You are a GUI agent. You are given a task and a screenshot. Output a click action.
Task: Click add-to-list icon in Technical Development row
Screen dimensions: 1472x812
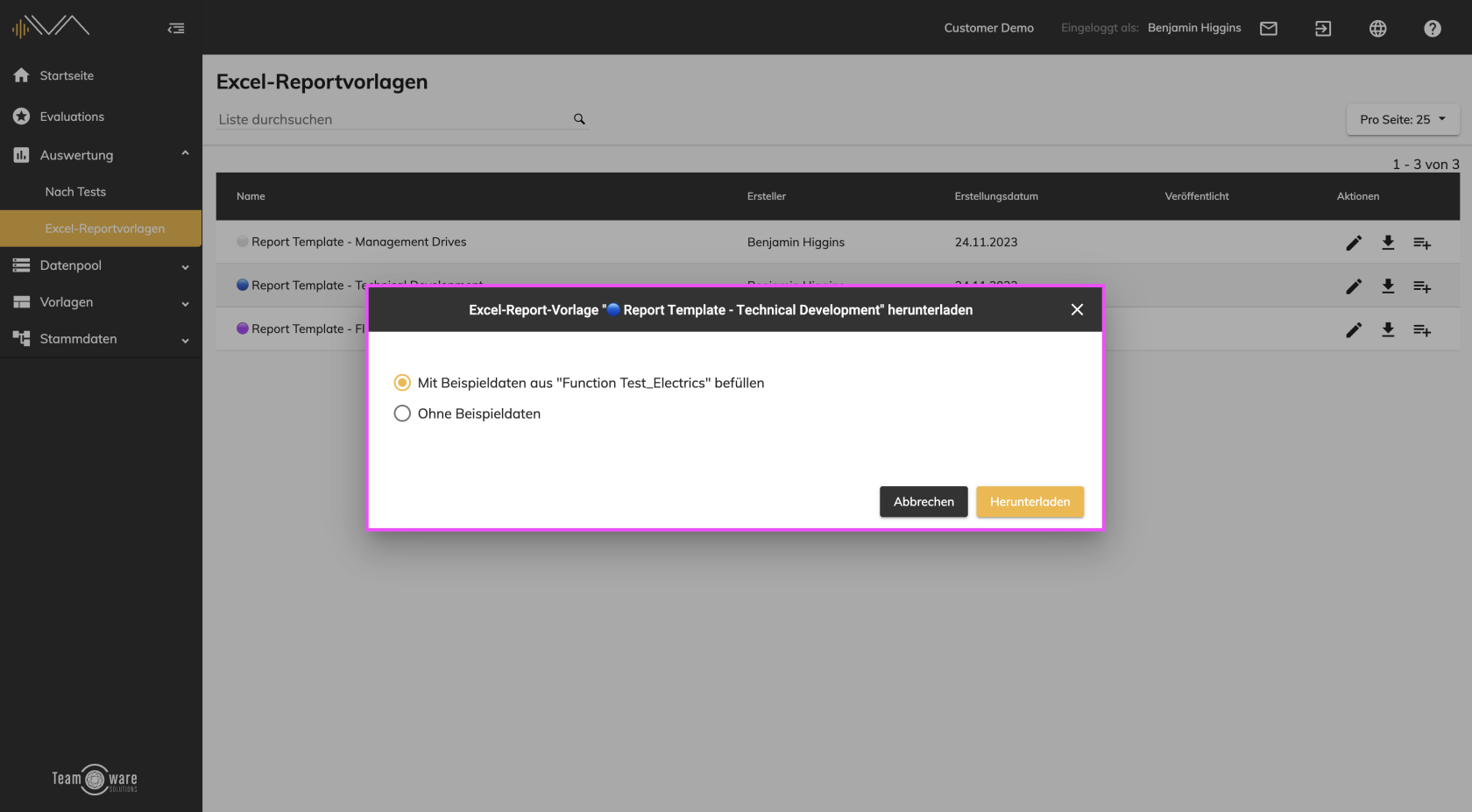(1422, 286)
